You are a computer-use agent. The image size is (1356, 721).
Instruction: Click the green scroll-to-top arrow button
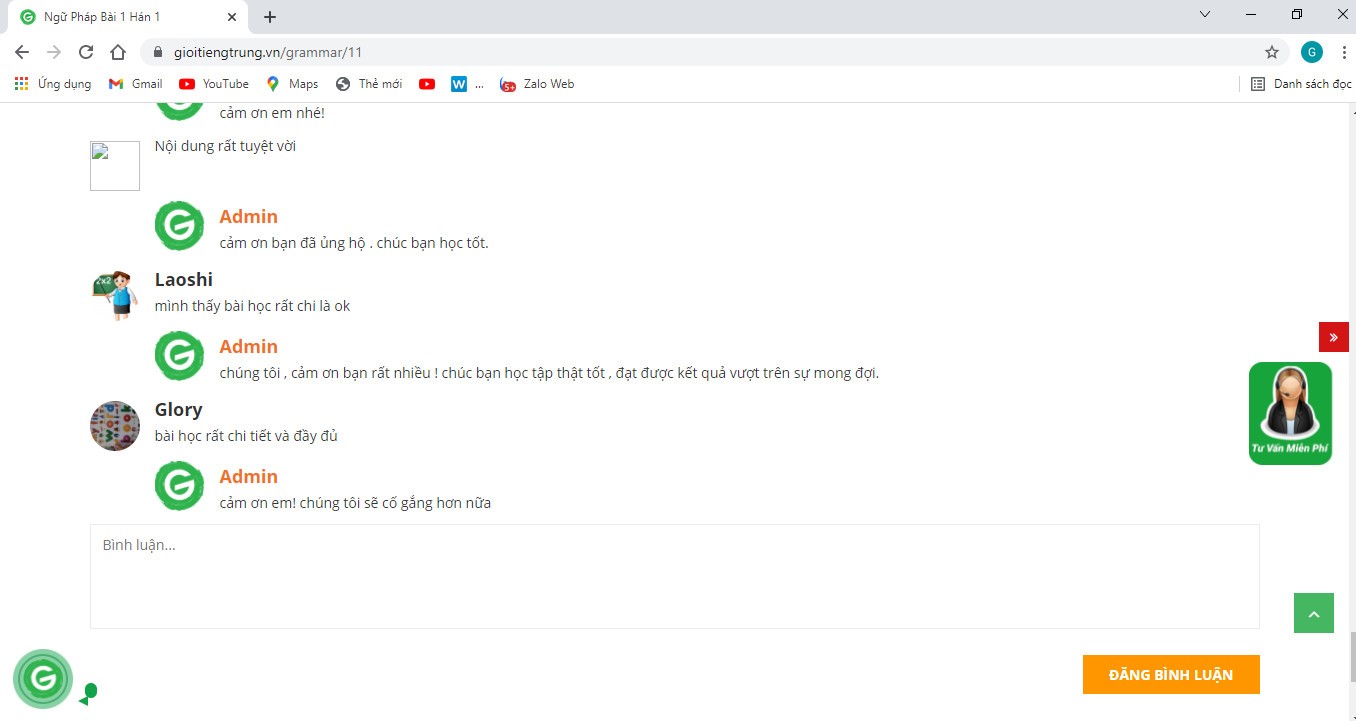pyautogui.click(x=1314, y=613)
